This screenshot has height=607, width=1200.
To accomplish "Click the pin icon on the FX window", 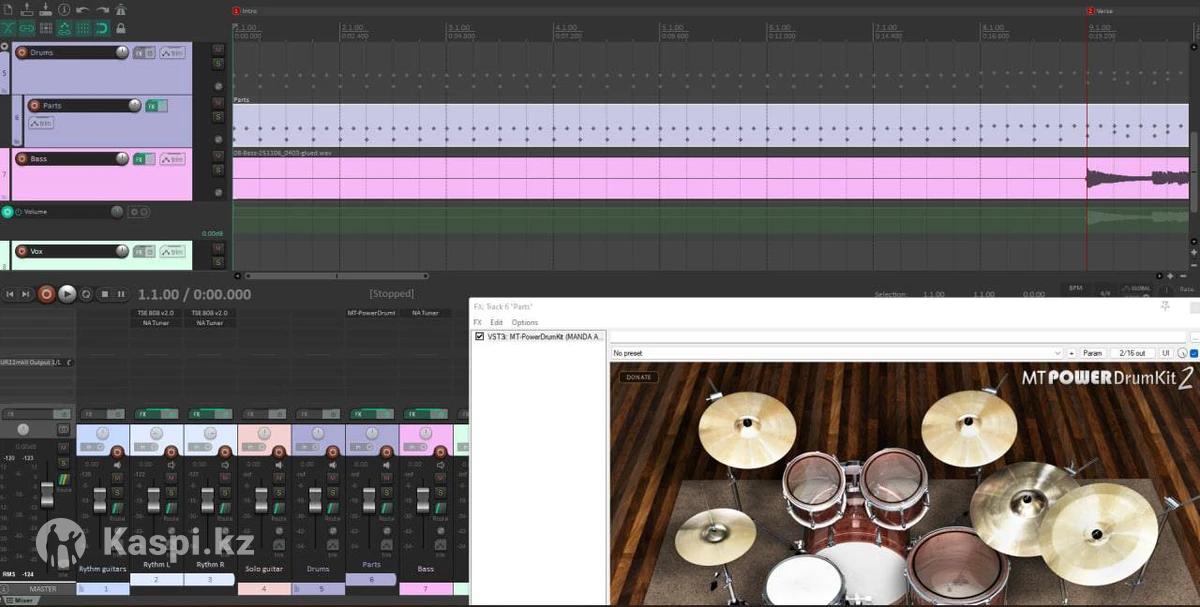I will click(x=1163, y=305).
